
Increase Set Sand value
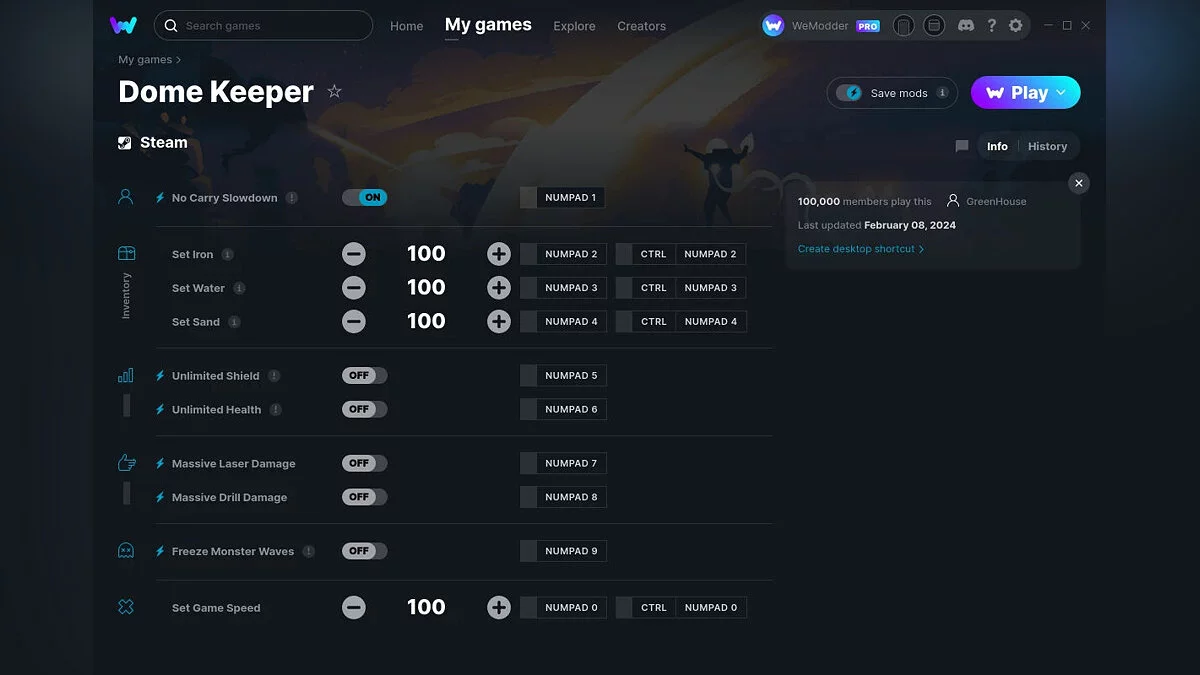click(x=499, y=322)
